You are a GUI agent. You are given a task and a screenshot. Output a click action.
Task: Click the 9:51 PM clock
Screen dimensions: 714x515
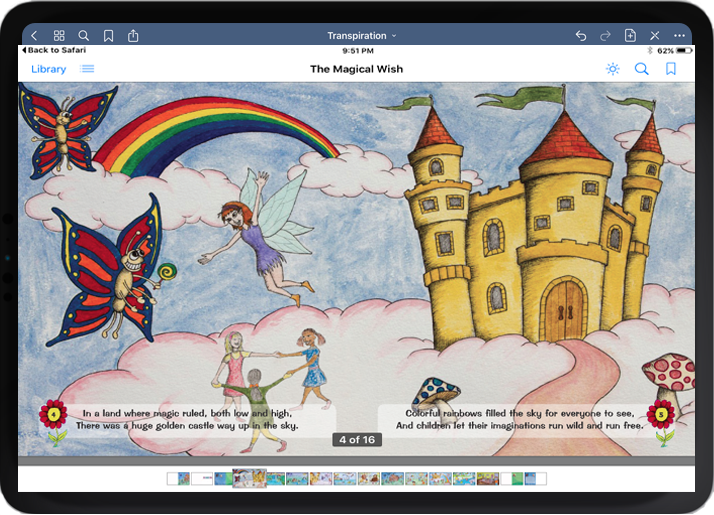coord(358,51)
